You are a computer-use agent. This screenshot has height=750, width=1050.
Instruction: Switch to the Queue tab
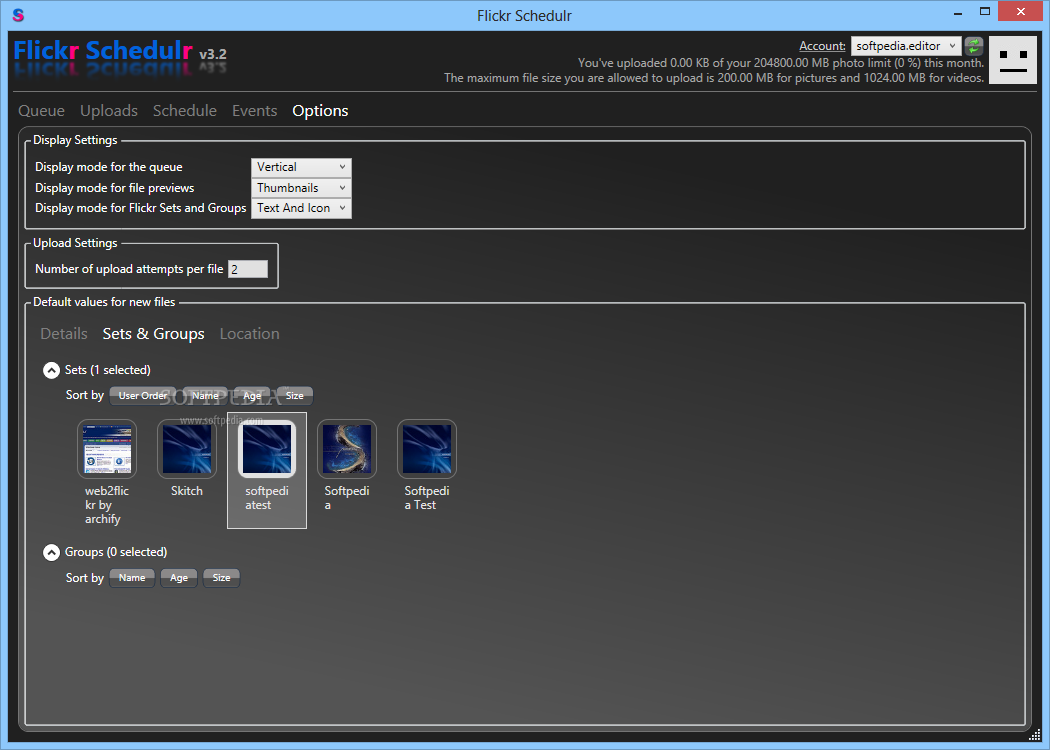tap(42, 110)
